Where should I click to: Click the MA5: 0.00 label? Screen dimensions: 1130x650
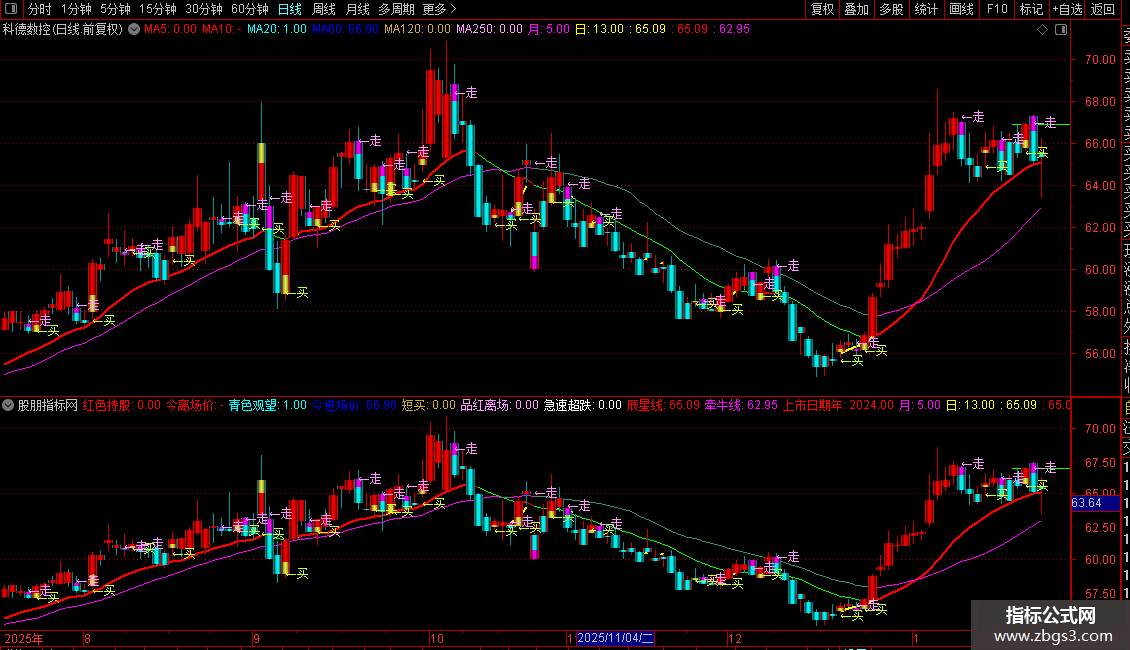pos(170,29)
